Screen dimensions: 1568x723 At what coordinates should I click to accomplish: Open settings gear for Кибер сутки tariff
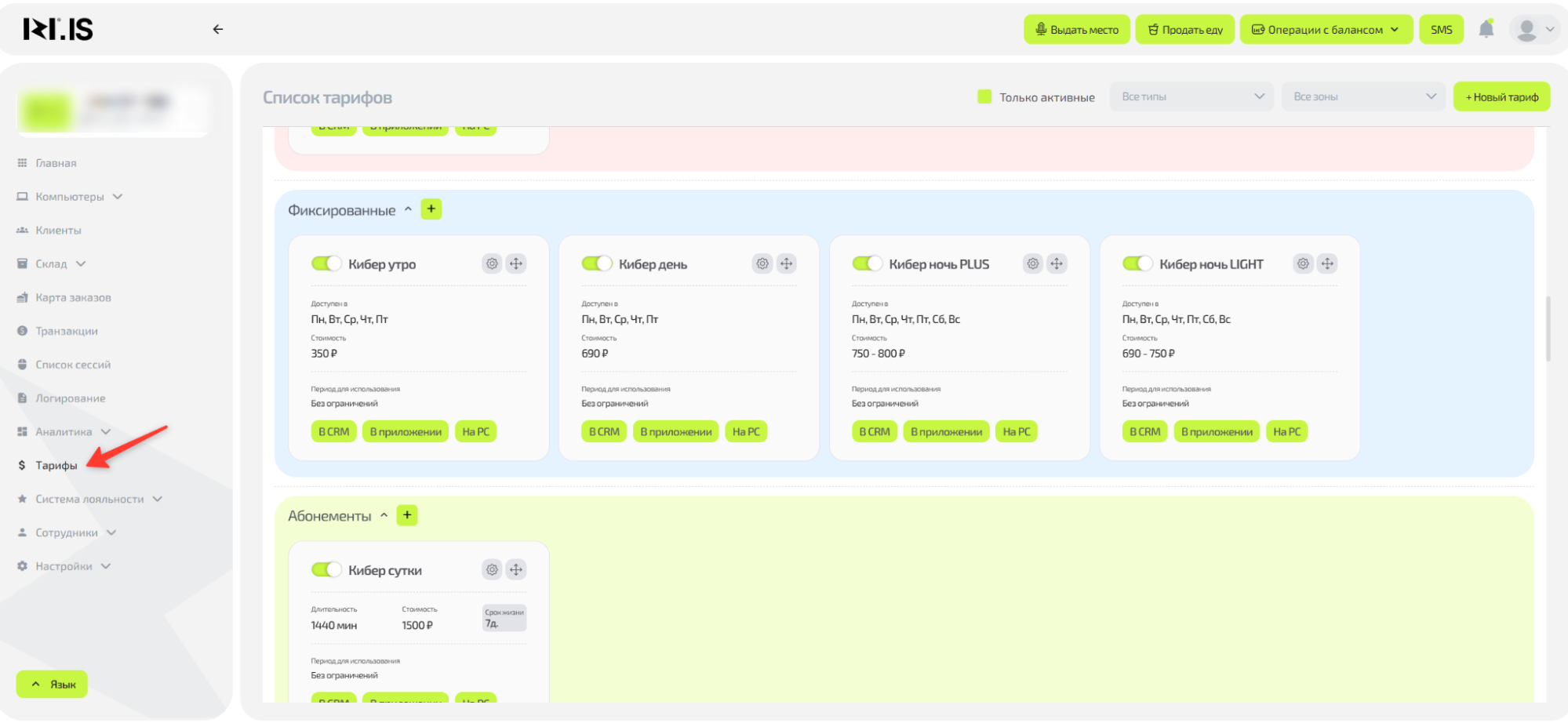point(492,569)
